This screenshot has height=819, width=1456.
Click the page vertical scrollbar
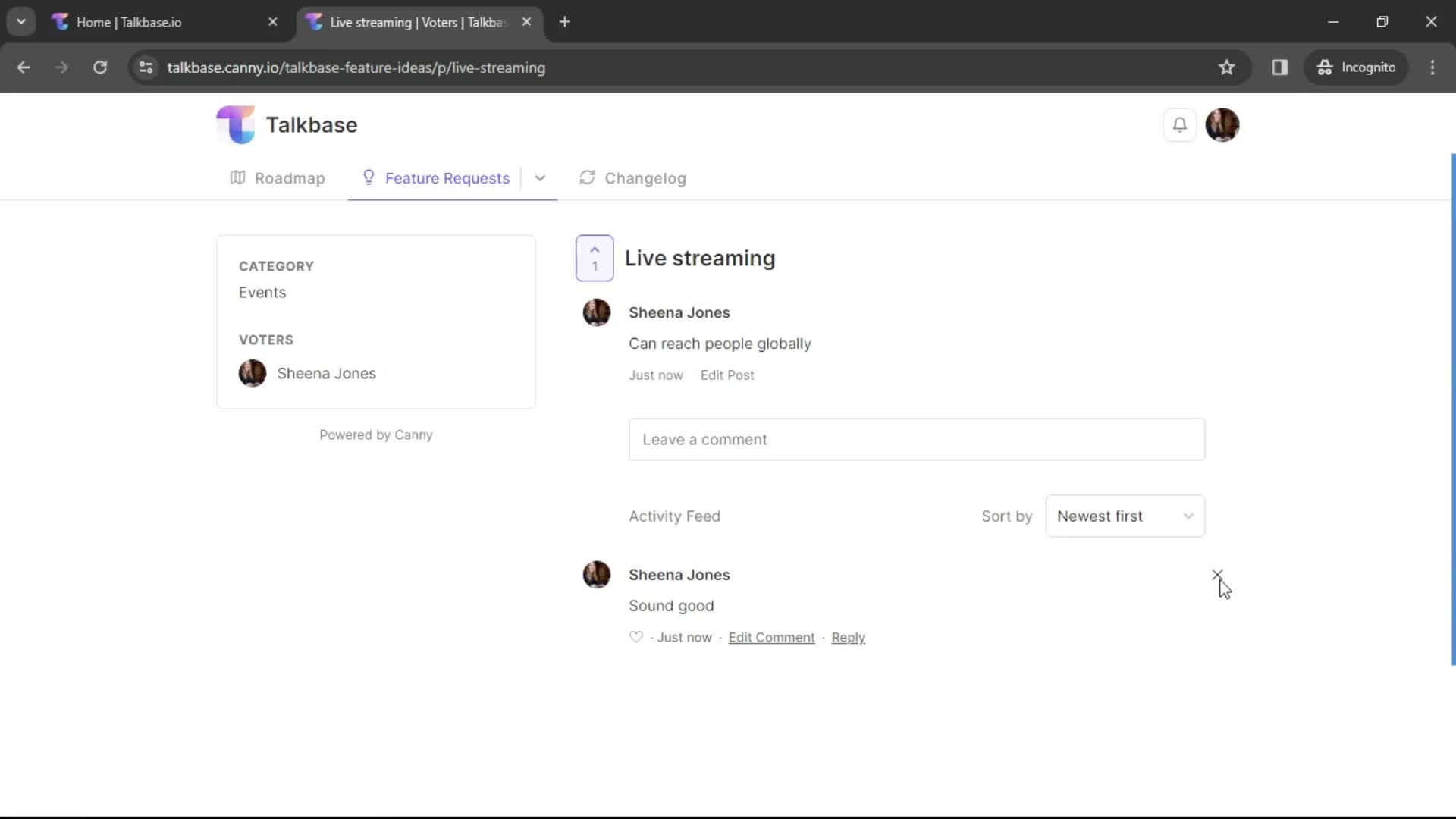tap(1453, 409)
